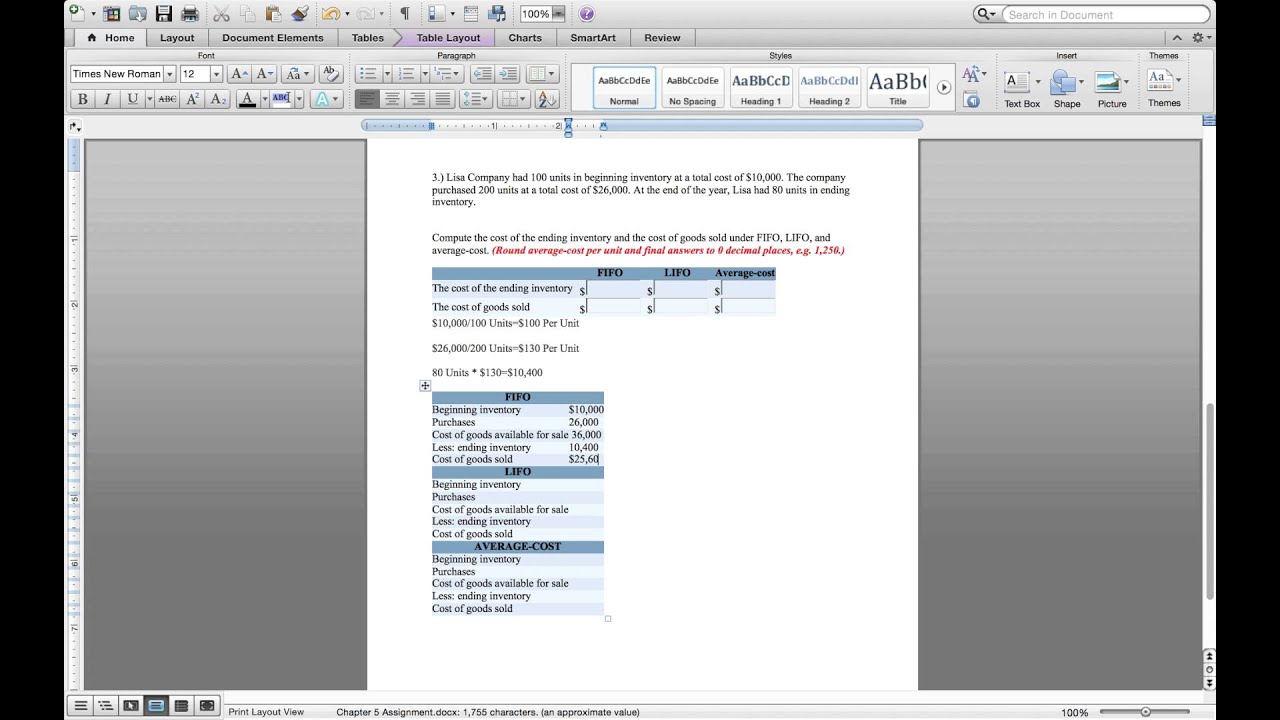1280x720 pixels.
Task: Open the Help purple question mark
Action: (x=587, y=14)
